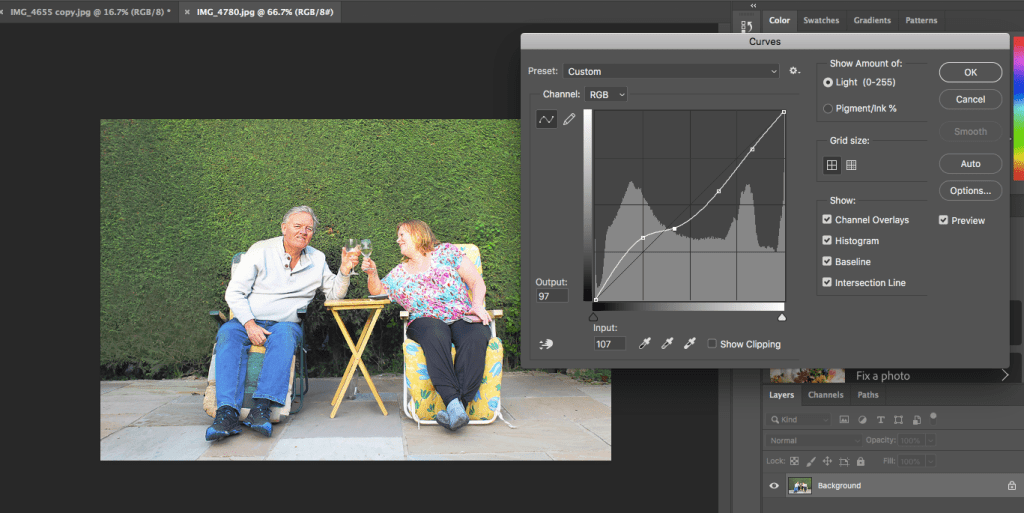The height and width of the screenshot is (513, 1024).
Task: Switch to the Channels tab
Action: [825, 395]
